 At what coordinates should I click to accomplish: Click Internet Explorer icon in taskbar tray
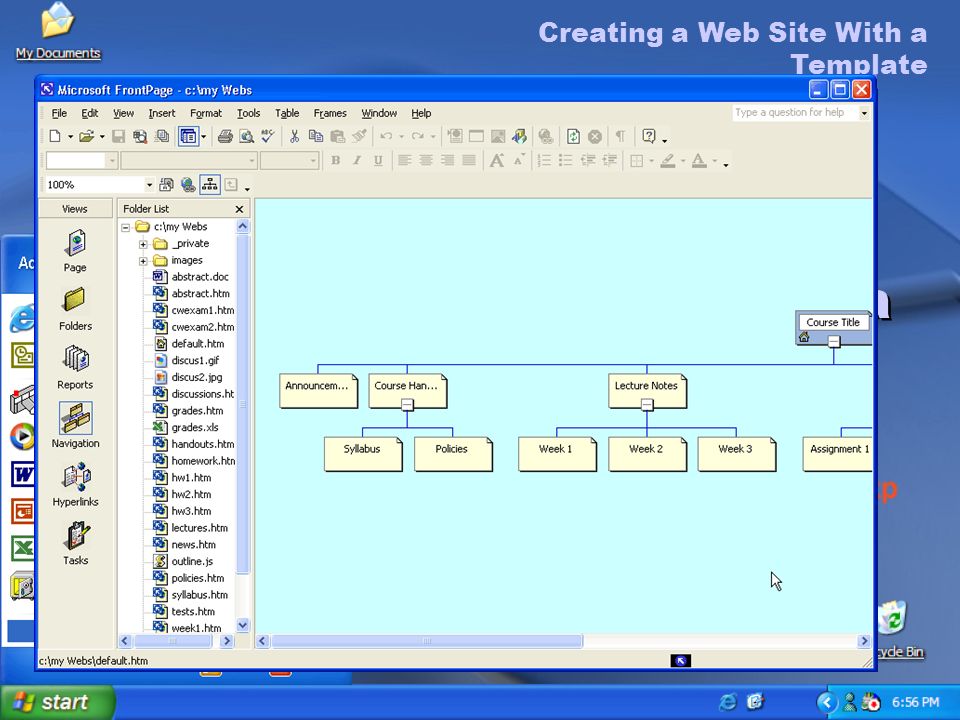click(728, 702)
